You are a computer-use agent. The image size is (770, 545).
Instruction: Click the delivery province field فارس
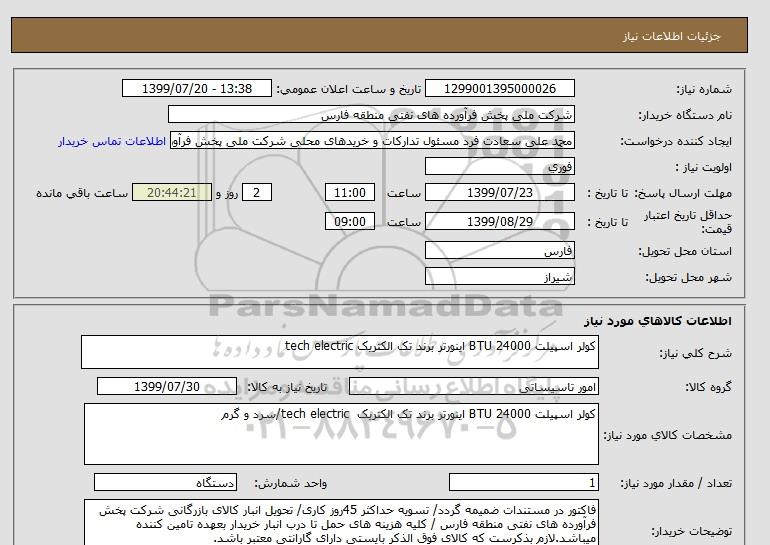(x=499, y=250)
